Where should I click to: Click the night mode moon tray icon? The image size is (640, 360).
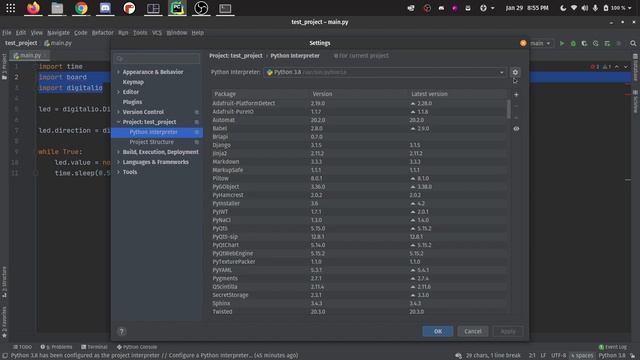point(563,8)
